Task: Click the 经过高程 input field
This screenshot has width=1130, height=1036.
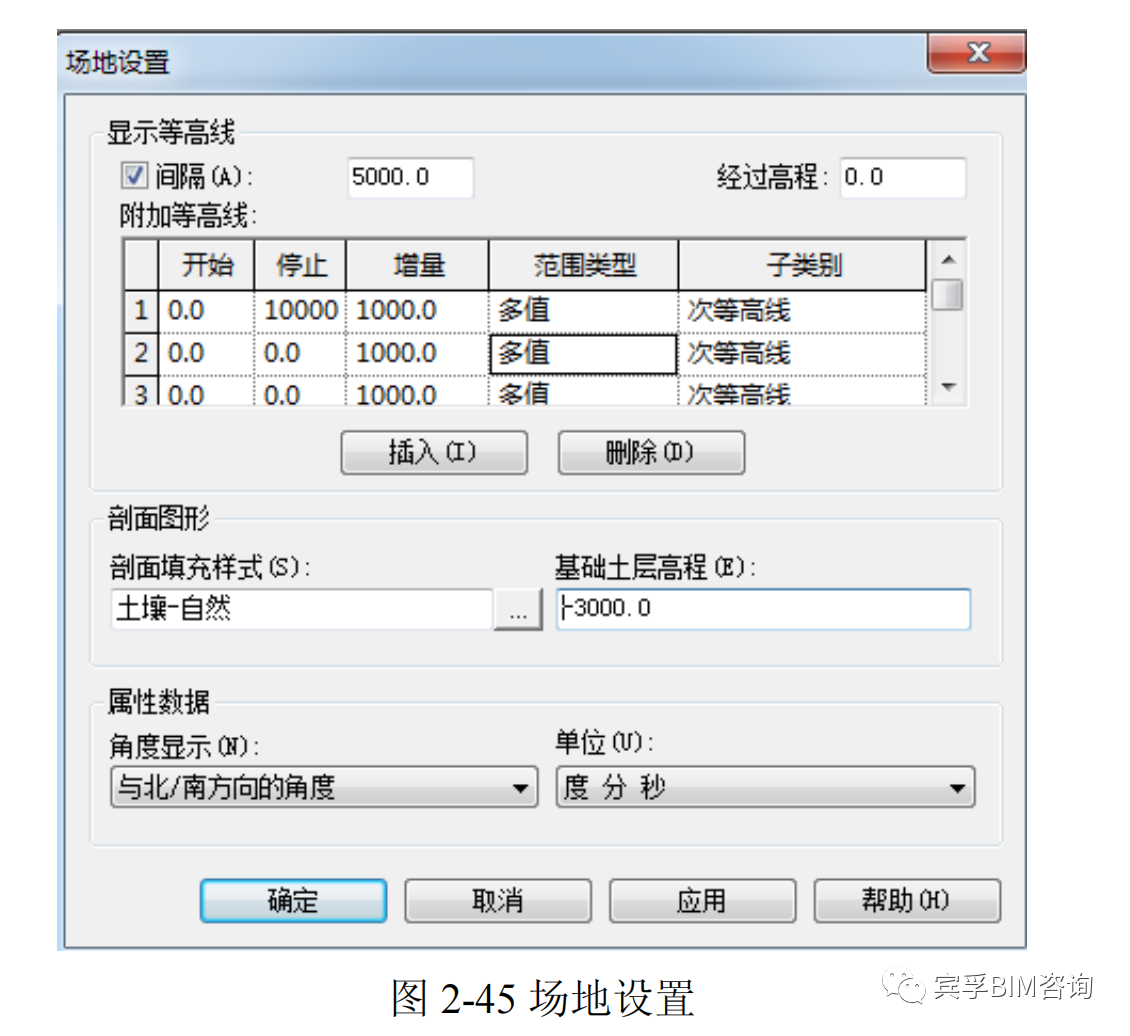Action: [x=902, y=177]
